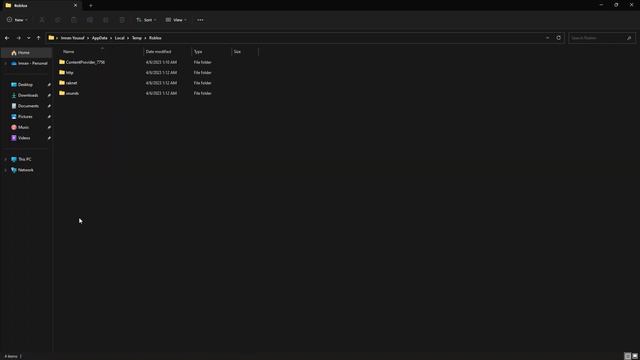The image size is (640, 360).
Task: Go up one folder level
Action: click(38, 38)
